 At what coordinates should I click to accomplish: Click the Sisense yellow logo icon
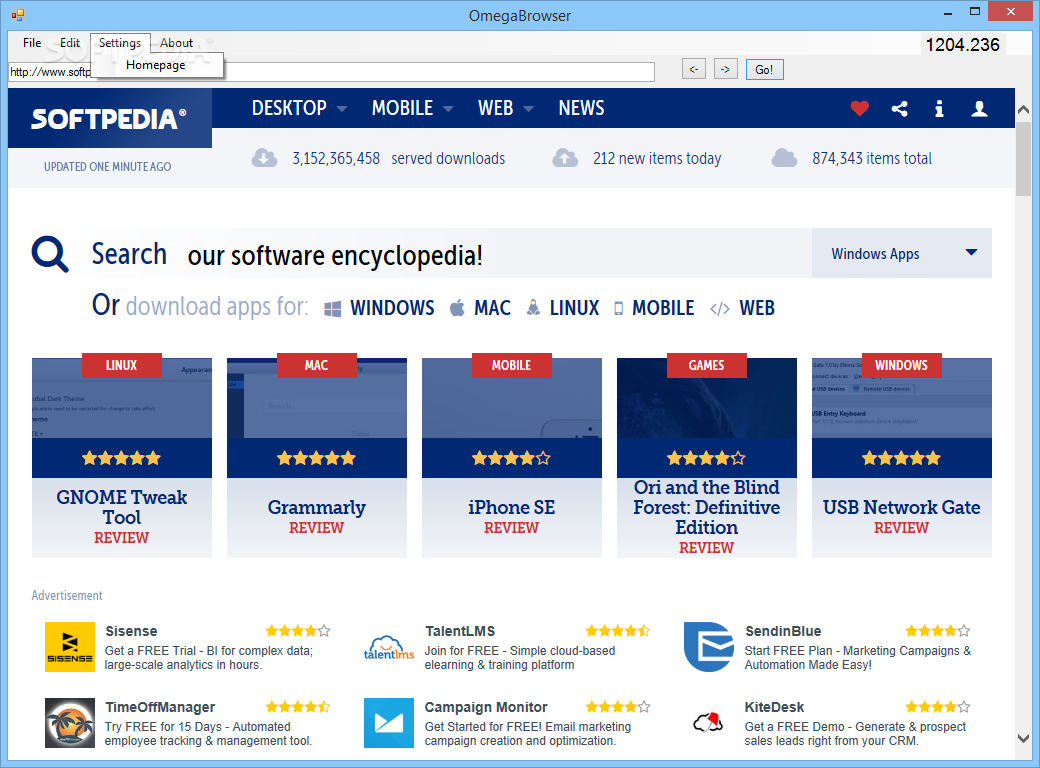click(70, 647)
